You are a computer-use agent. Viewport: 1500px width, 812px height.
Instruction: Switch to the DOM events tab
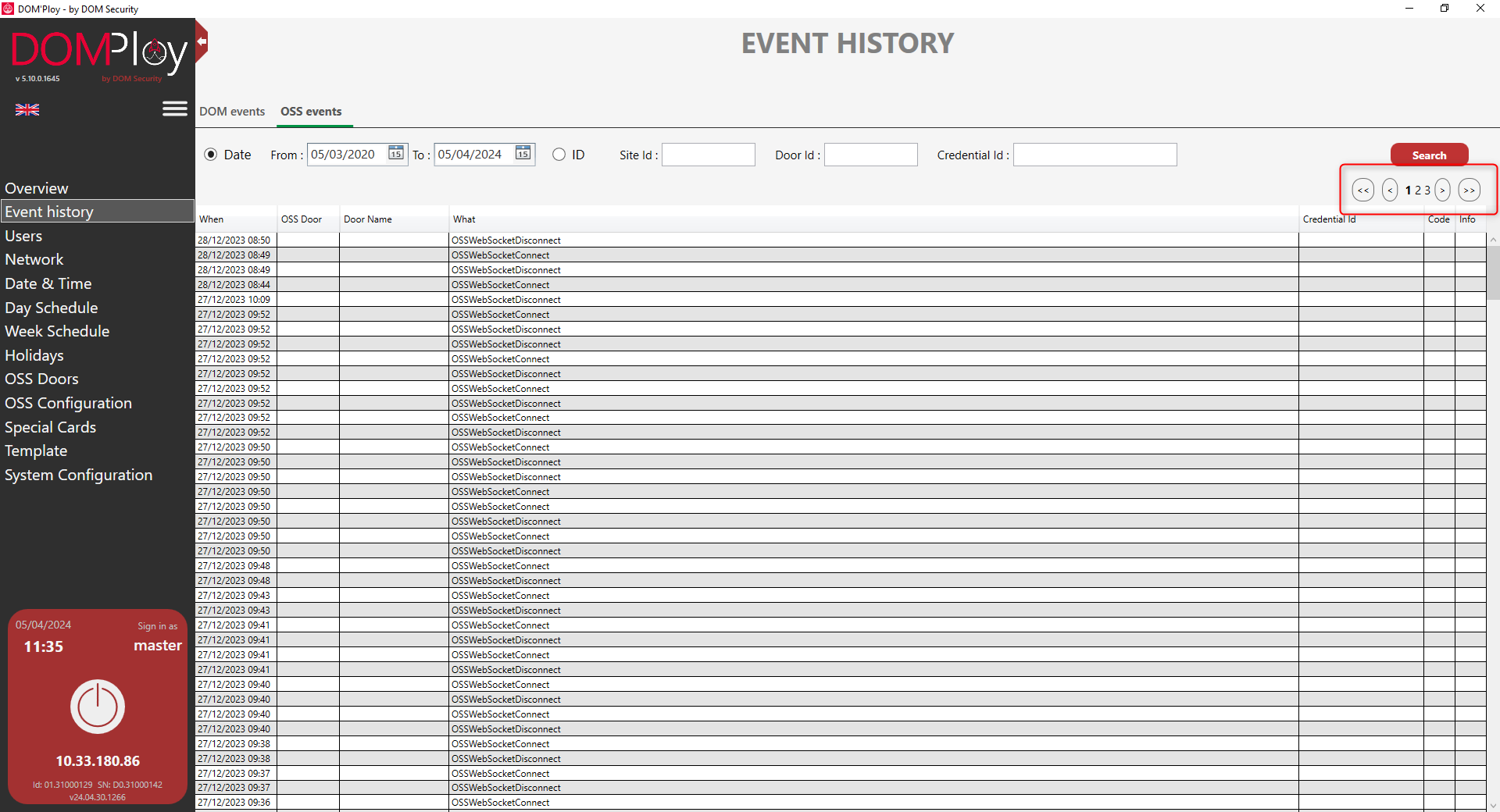pos(232,112)
